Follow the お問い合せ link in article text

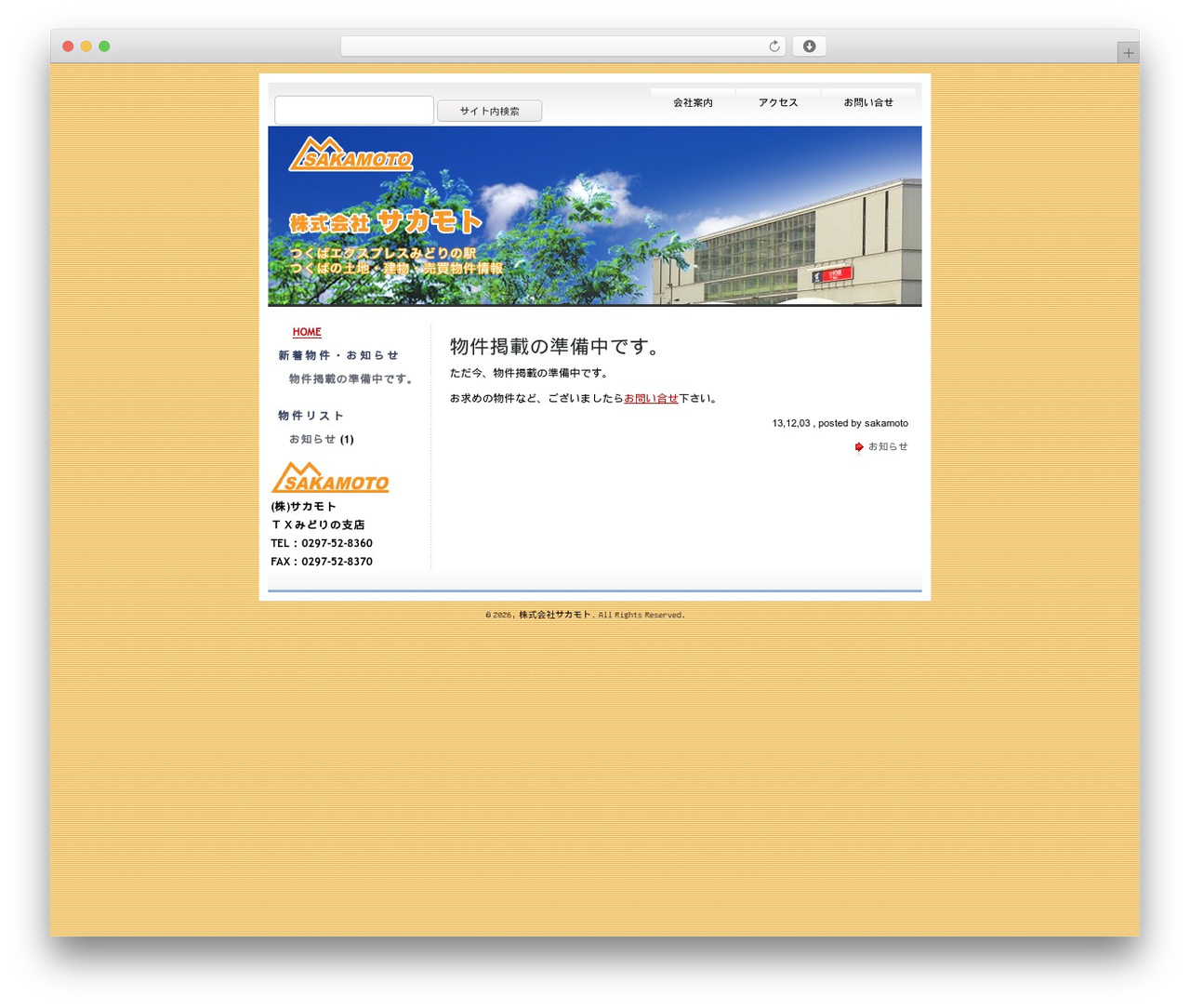651,398
